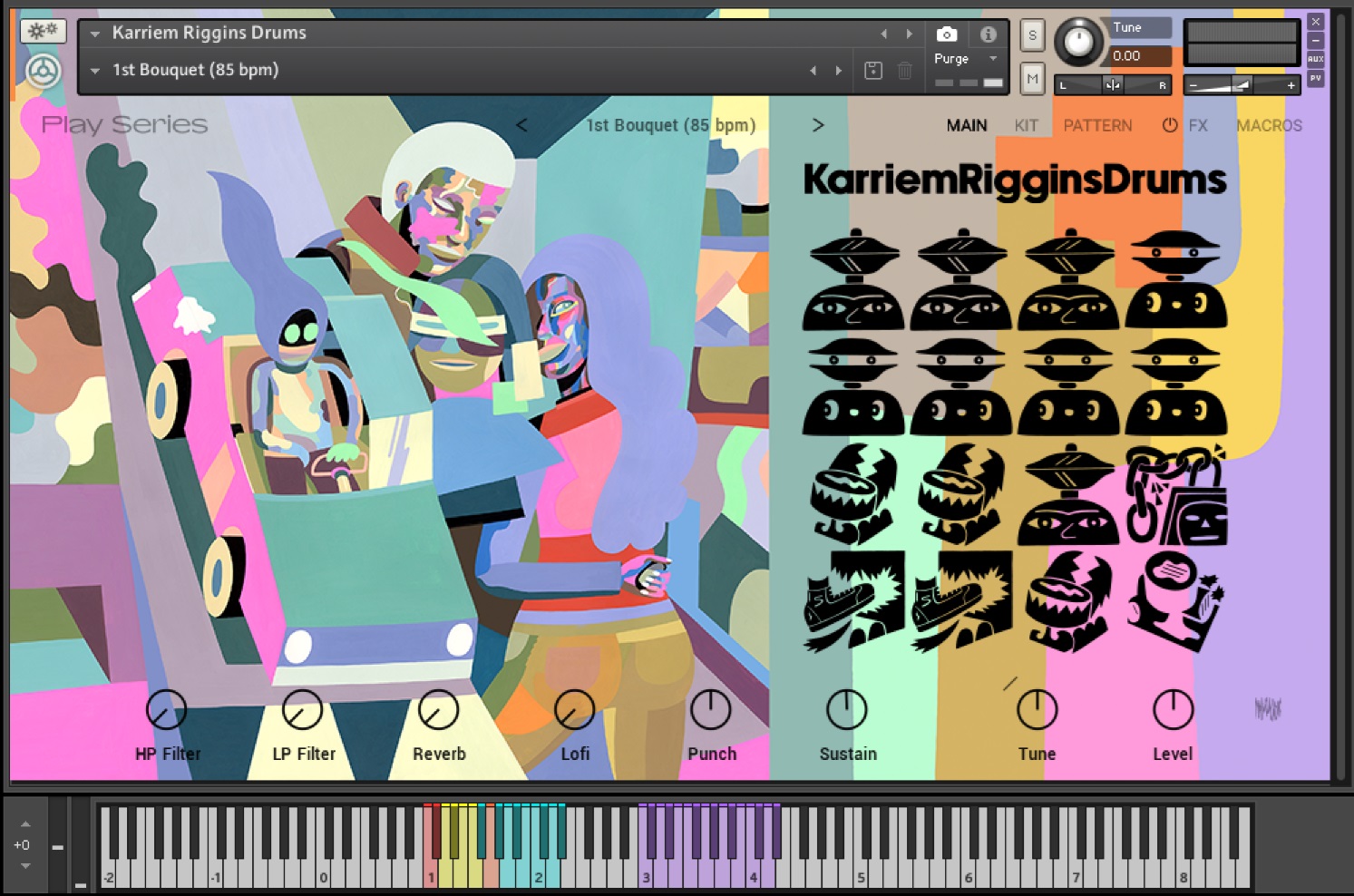1354x896 pixels.
Task: Click the camera snapshot icon
Action: coord(946,34)
